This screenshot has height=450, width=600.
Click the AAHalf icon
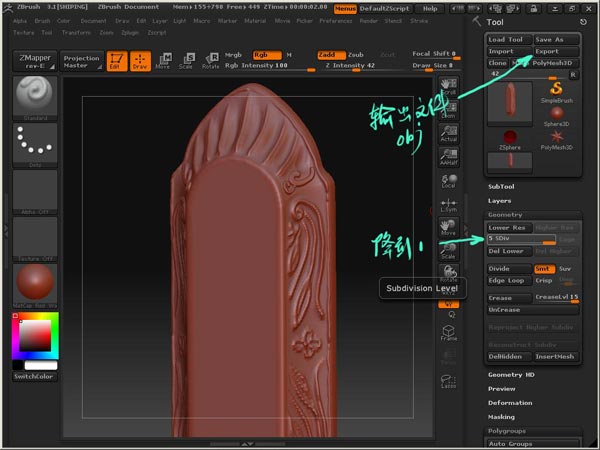tap(448, 157)
